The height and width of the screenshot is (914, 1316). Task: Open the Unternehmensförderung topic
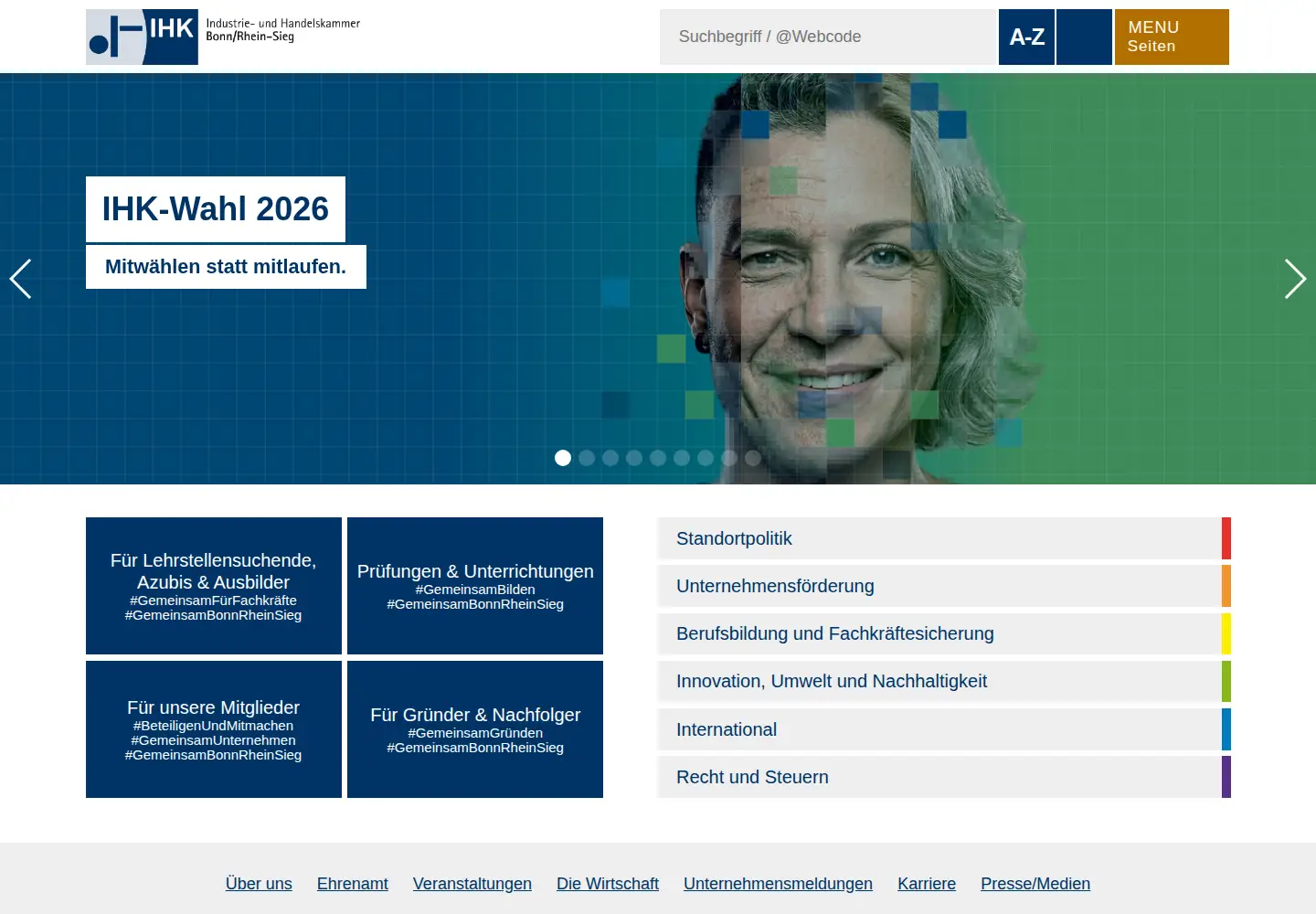(x=944, y=586)
